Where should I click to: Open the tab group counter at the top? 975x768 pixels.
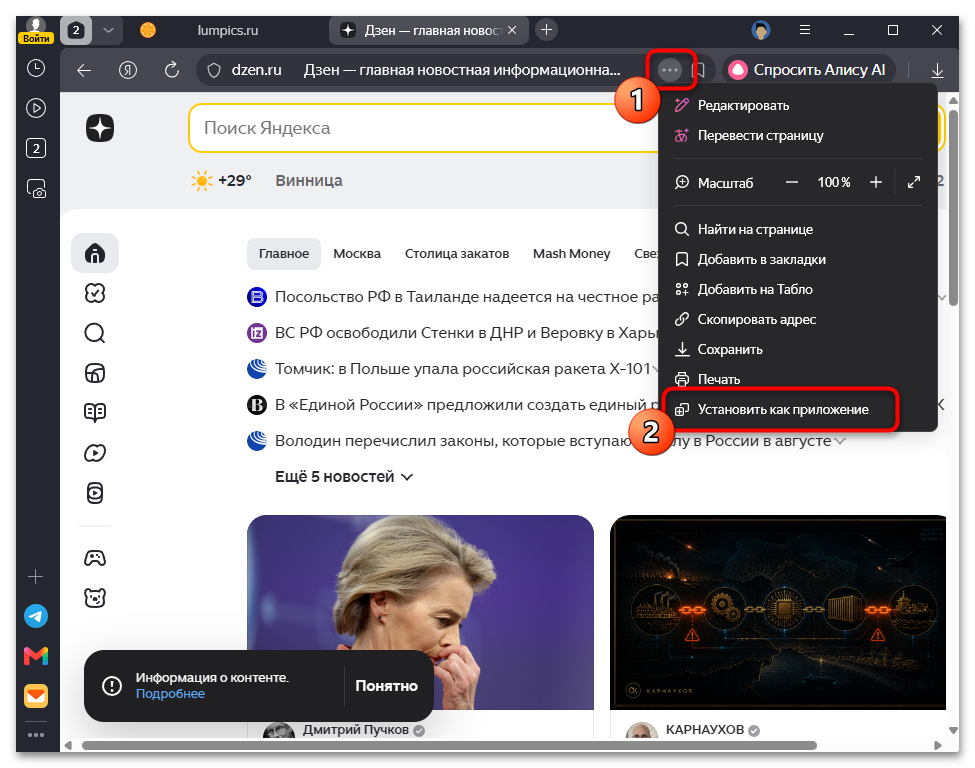pyautogui.click(x=76, y=30)
